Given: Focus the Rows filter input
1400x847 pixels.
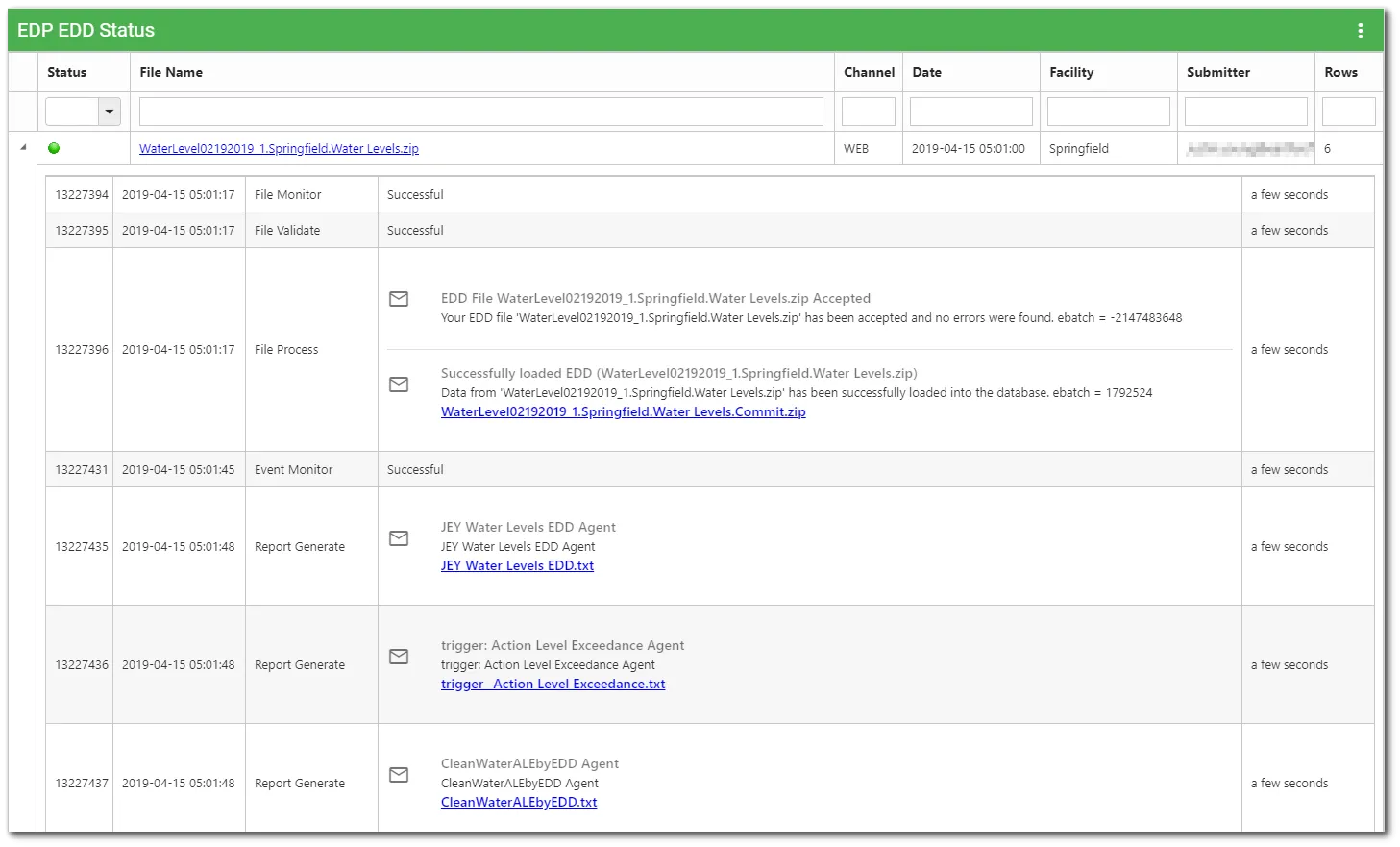Looking at the screenshot, I should point(1349,112).
